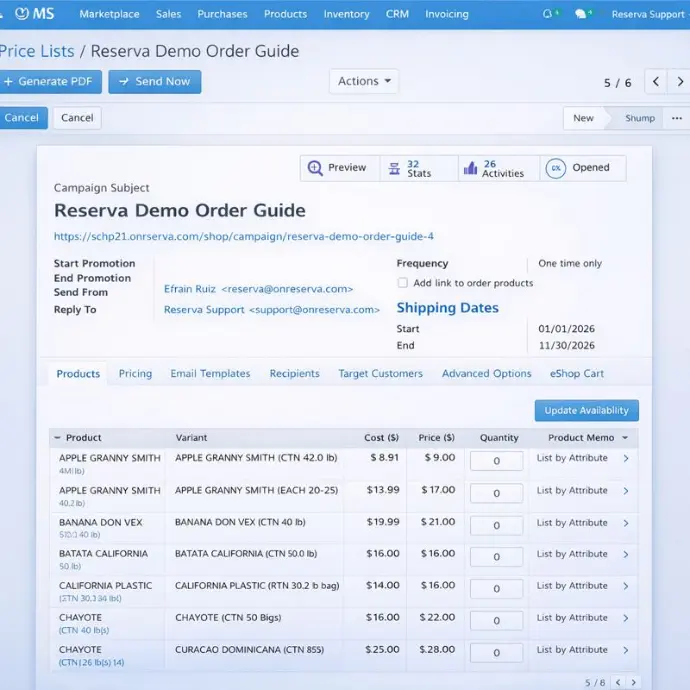Open the Activities bar chart icon
Screen dimensions: 690x690
[470, 168]
